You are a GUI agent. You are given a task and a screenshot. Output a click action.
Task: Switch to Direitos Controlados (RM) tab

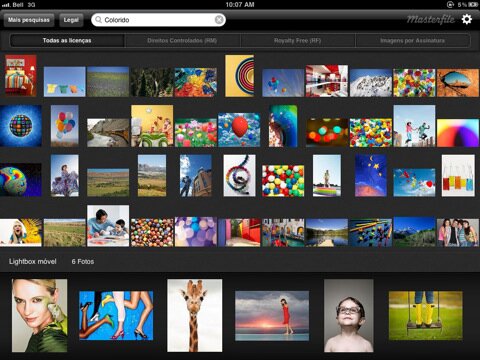point(182,40)
